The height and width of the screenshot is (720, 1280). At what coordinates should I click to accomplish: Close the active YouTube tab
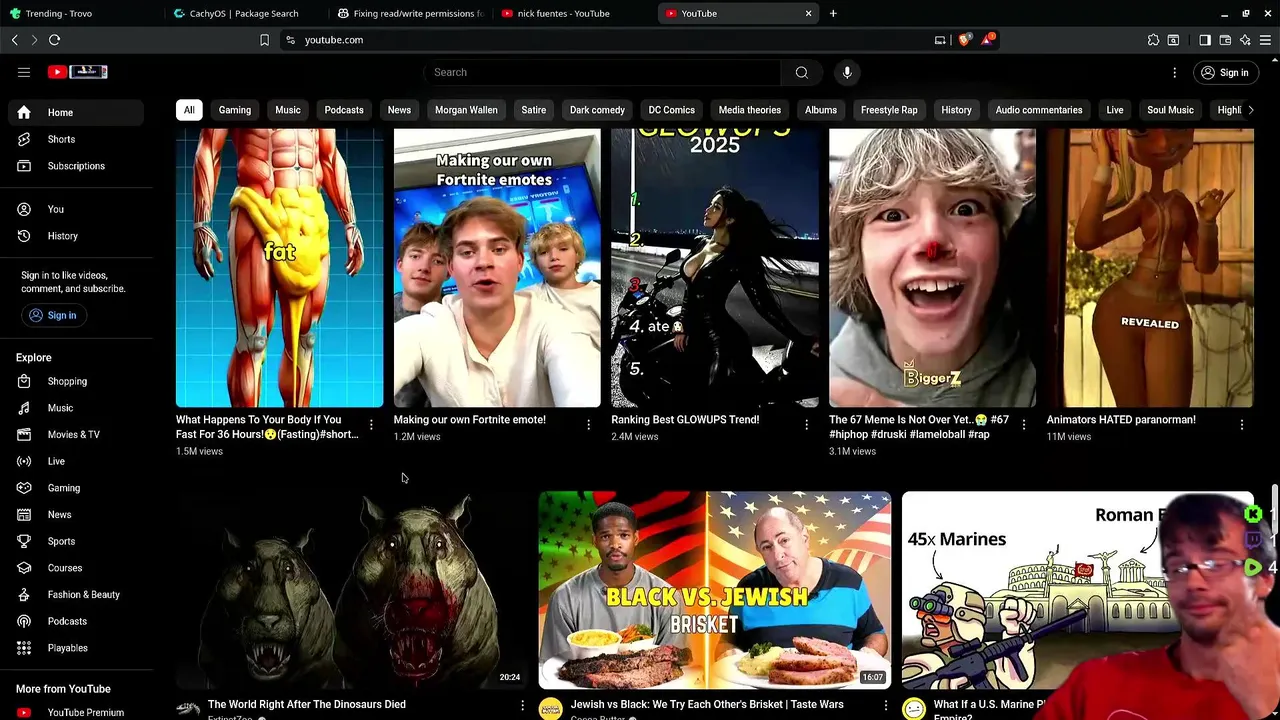click(x=808, y=13)
